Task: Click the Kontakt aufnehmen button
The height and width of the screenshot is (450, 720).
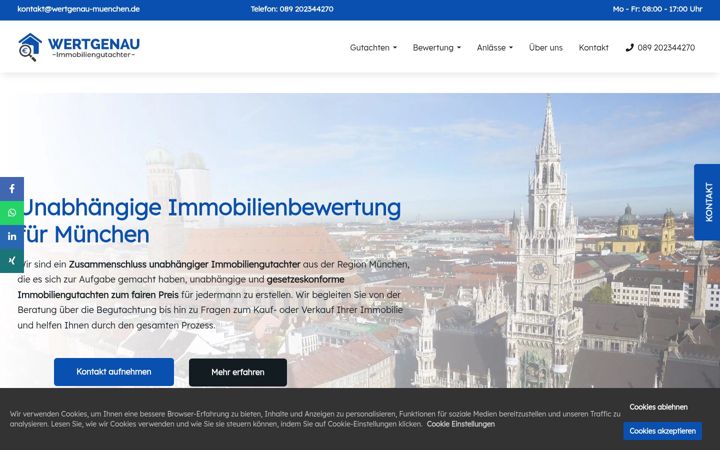Action: (x=114, y=372)
